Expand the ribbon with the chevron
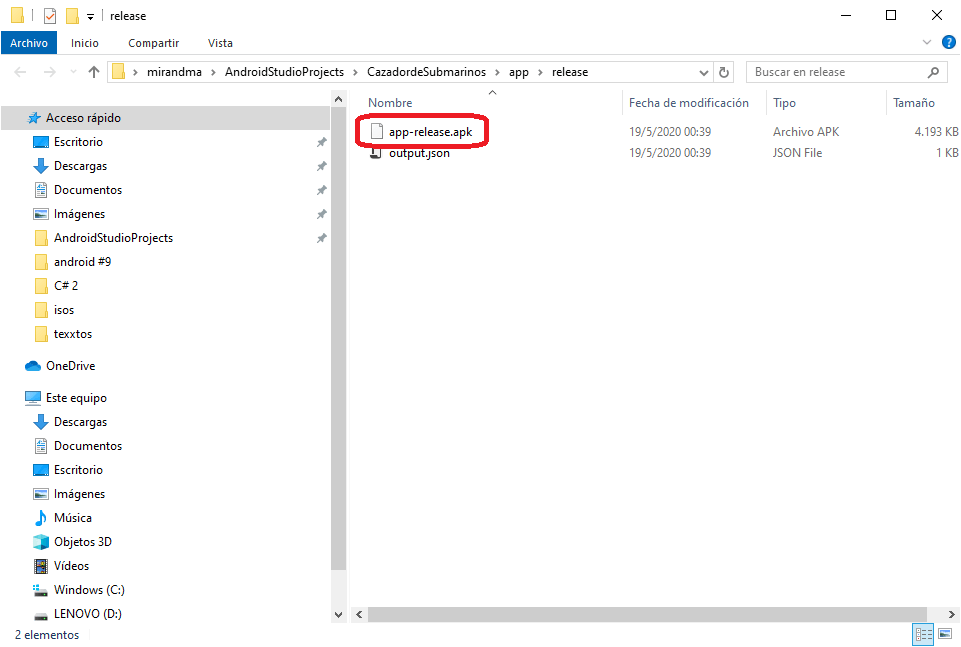The width and height of the screenshot is (961, 647). [x=926, y=42]
